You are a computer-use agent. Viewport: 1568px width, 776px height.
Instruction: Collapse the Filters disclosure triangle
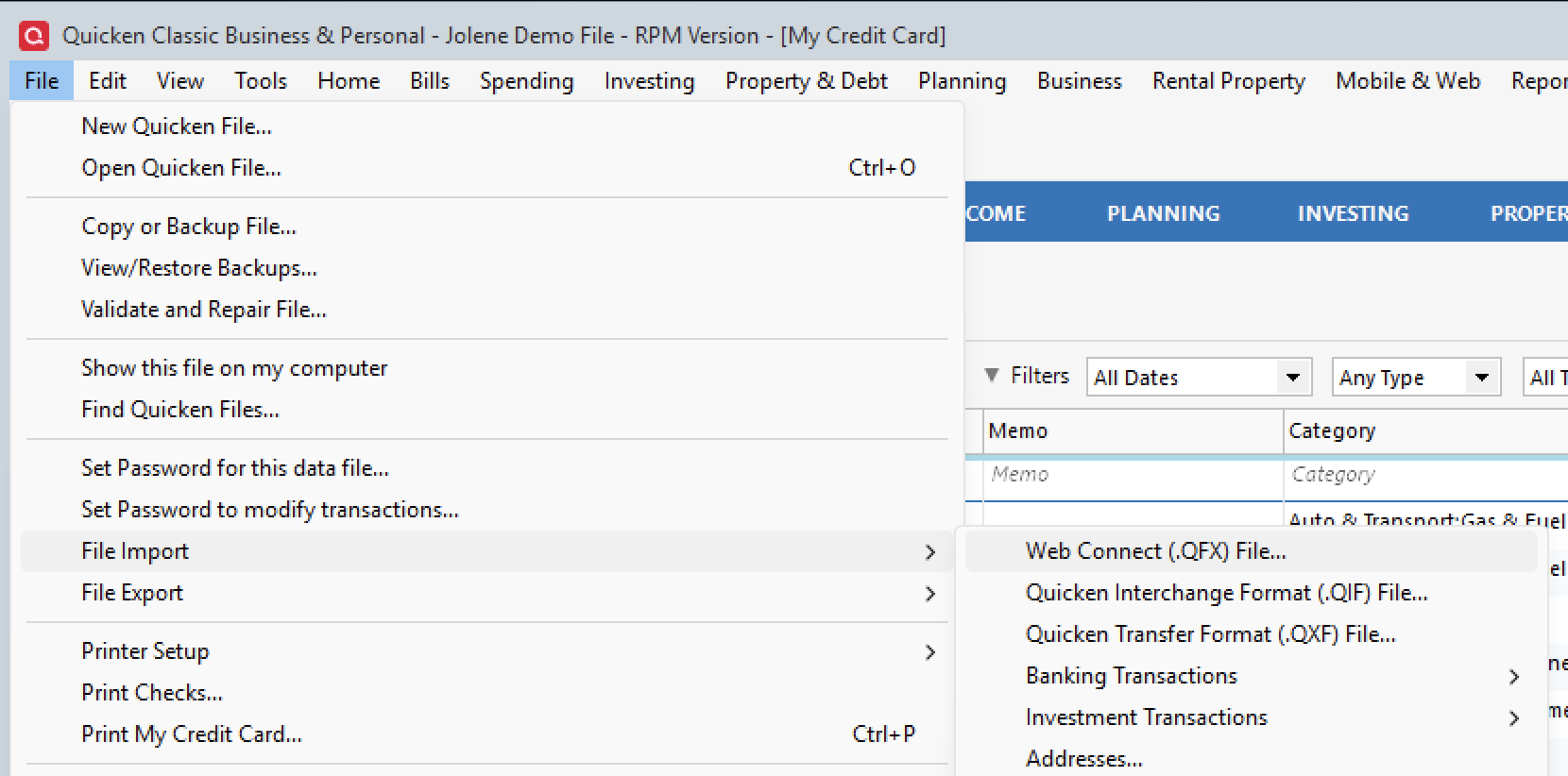click(x=992, y=375)
